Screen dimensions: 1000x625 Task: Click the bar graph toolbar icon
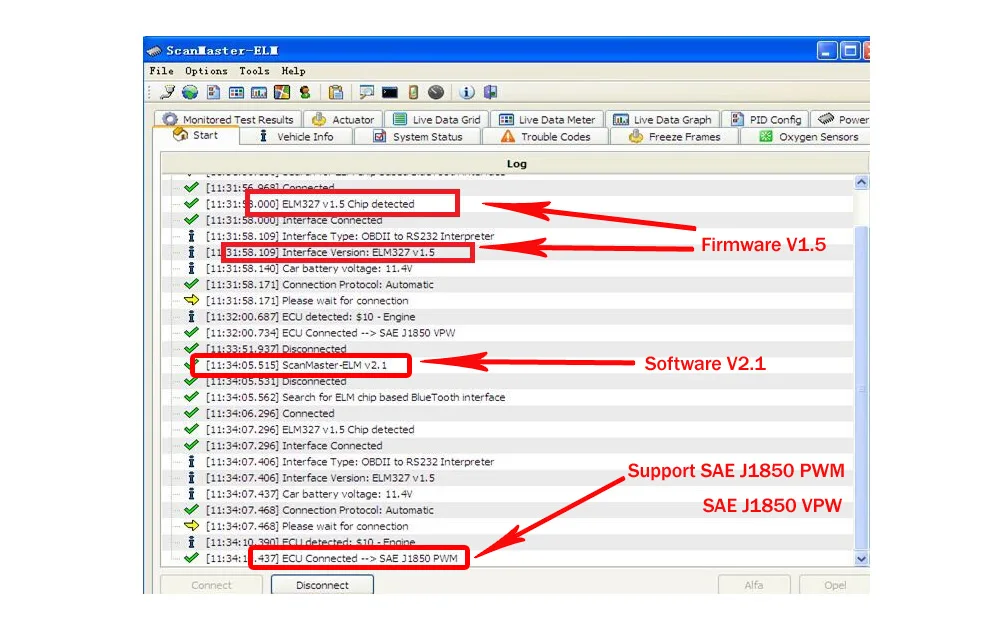[259, 92]
